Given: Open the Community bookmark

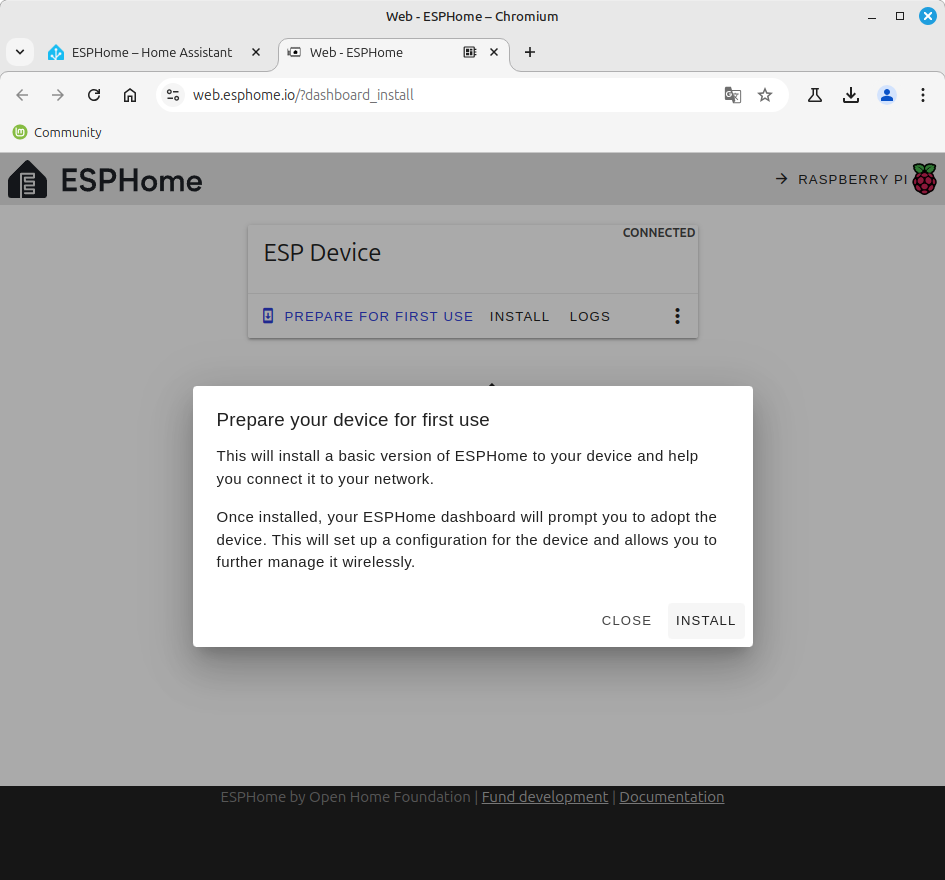Looking at the screenshot, I should click(x=57, y=132).
